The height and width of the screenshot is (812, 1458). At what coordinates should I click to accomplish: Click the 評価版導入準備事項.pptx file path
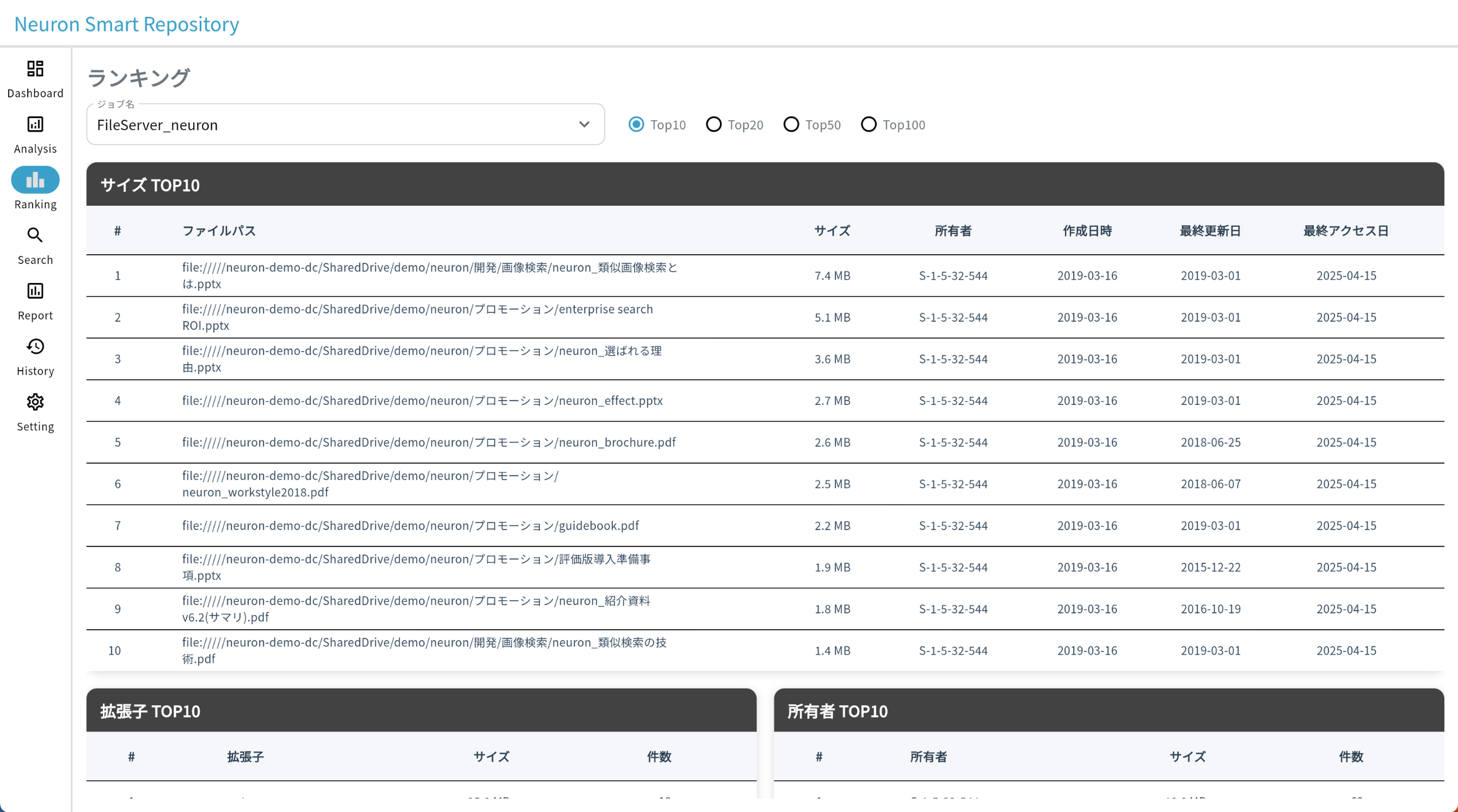(x=416, y=567)
